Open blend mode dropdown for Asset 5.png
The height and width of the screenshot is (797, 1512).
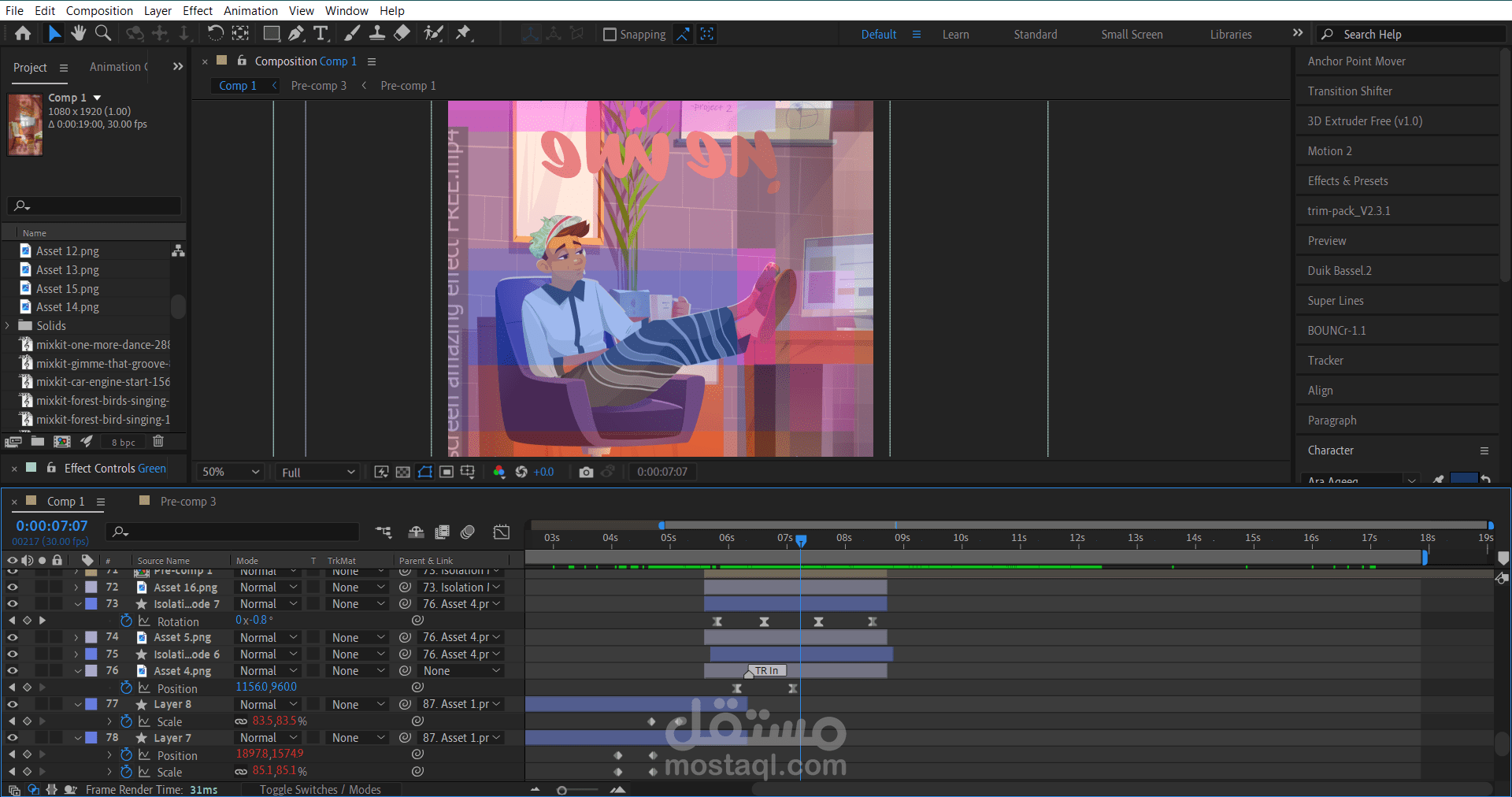[268, 638]
